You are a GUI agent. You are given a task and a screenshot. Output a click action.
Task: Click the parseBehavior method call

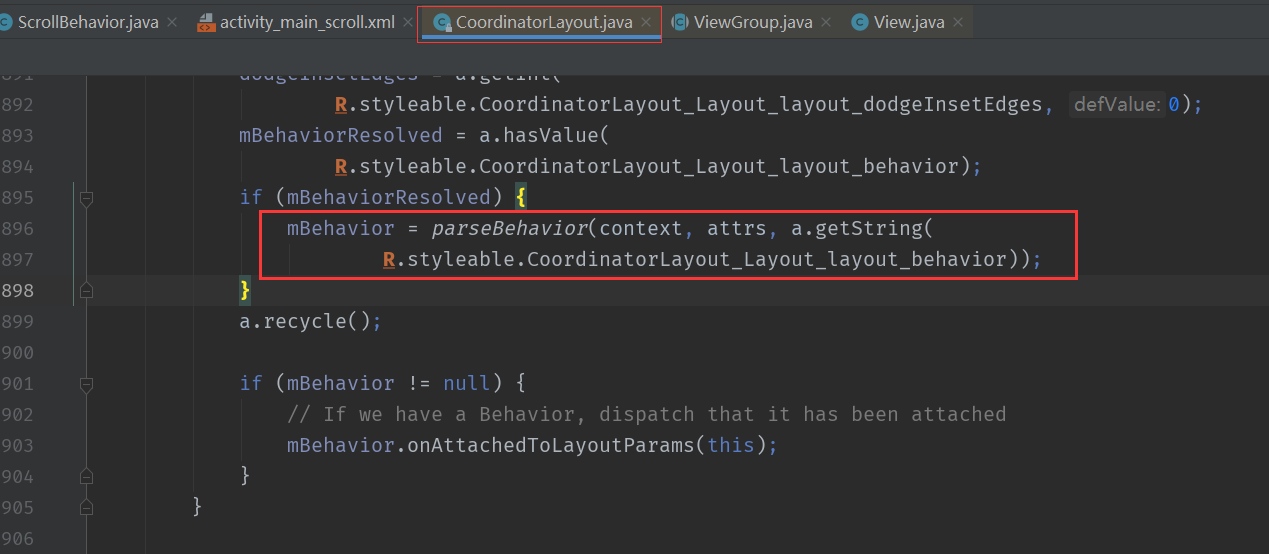pyautogui.click(x=509, y=229)
